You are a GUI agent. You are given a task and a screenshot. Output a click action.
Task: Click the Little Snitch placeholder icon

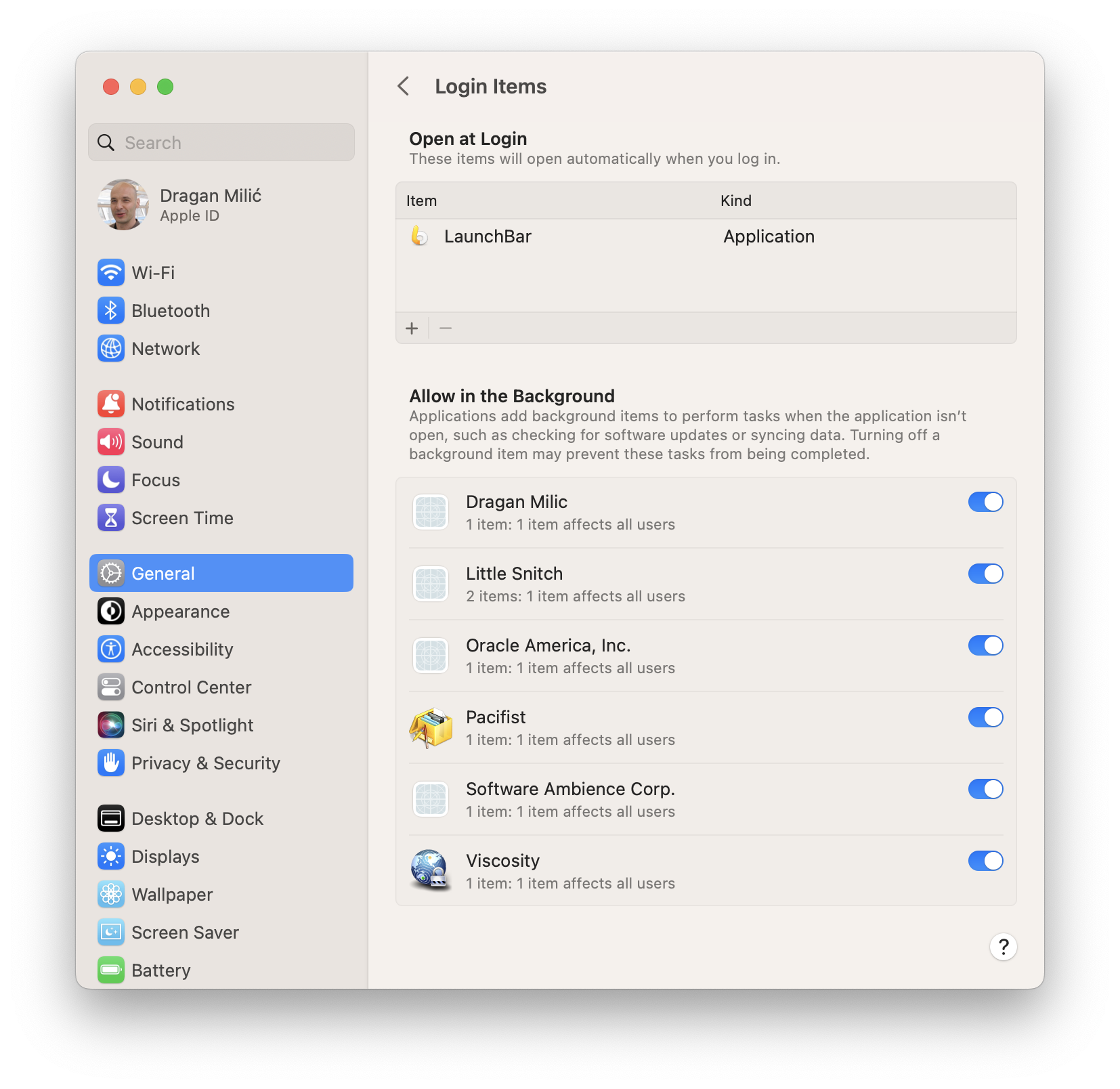(x=431, y=584)
